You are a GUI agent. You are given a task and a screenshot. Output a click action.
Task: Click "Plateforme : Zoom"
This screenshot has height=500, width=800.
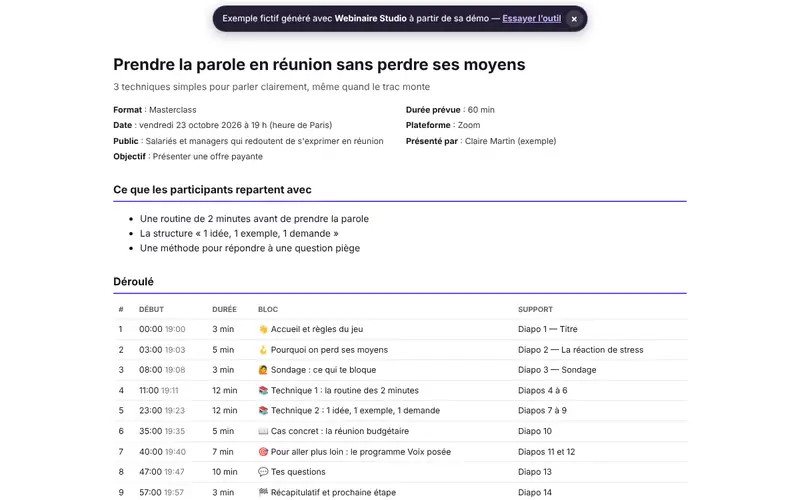(443, 125)
